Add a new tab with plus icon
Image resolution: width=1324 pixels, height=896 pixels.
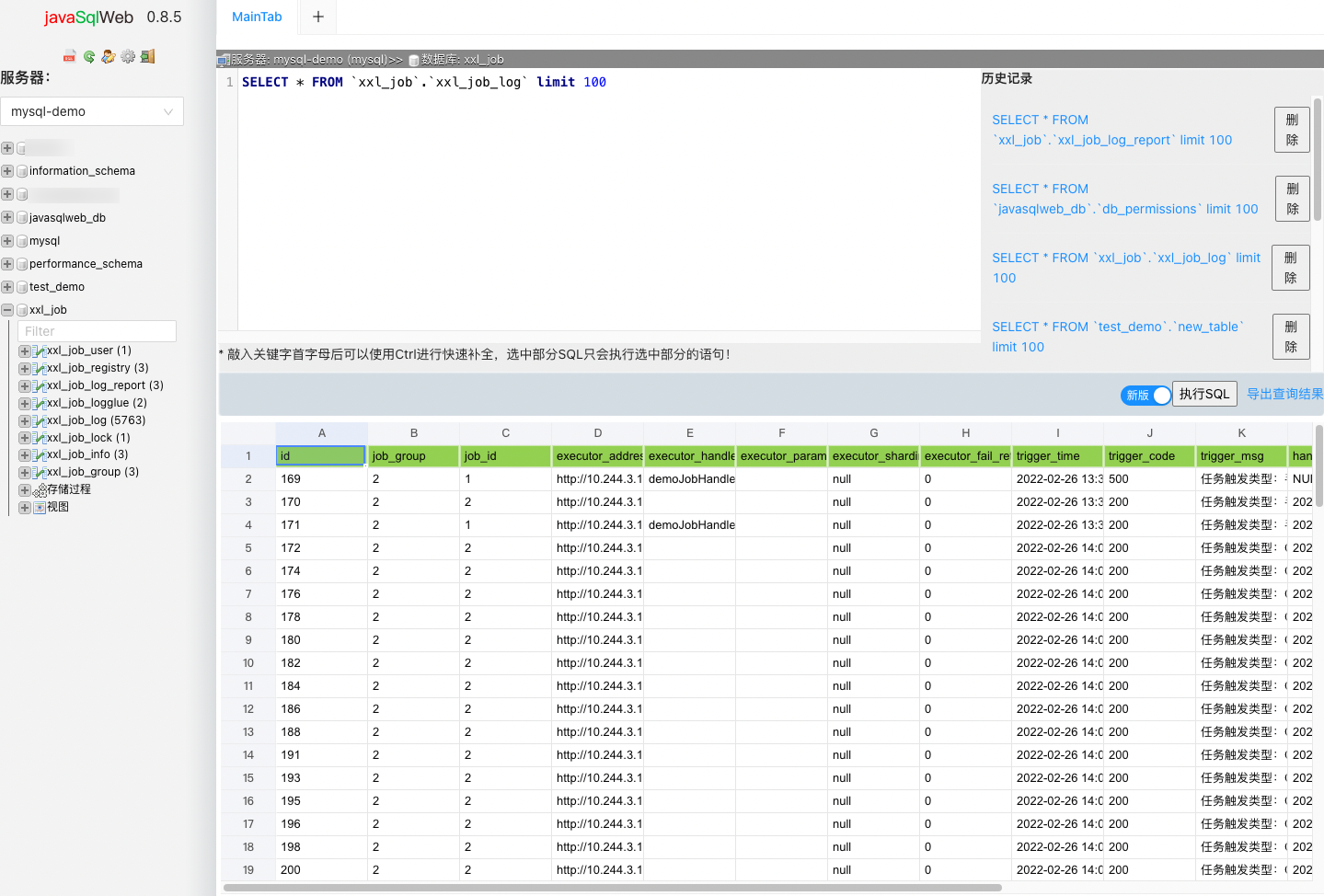[x=318, y=17]
